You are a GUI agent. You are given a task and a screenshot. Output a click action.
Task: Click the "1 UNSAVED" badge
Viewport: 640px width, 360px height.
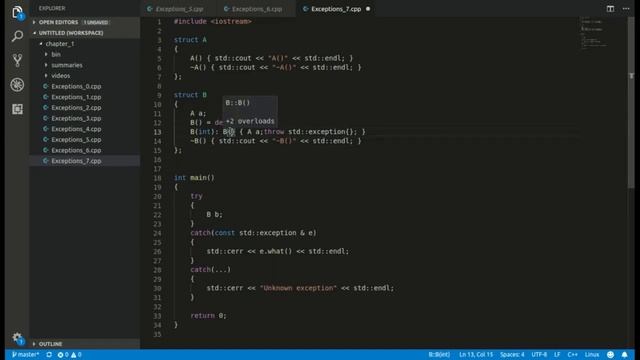pyautogui.click(x=96, y=22)
